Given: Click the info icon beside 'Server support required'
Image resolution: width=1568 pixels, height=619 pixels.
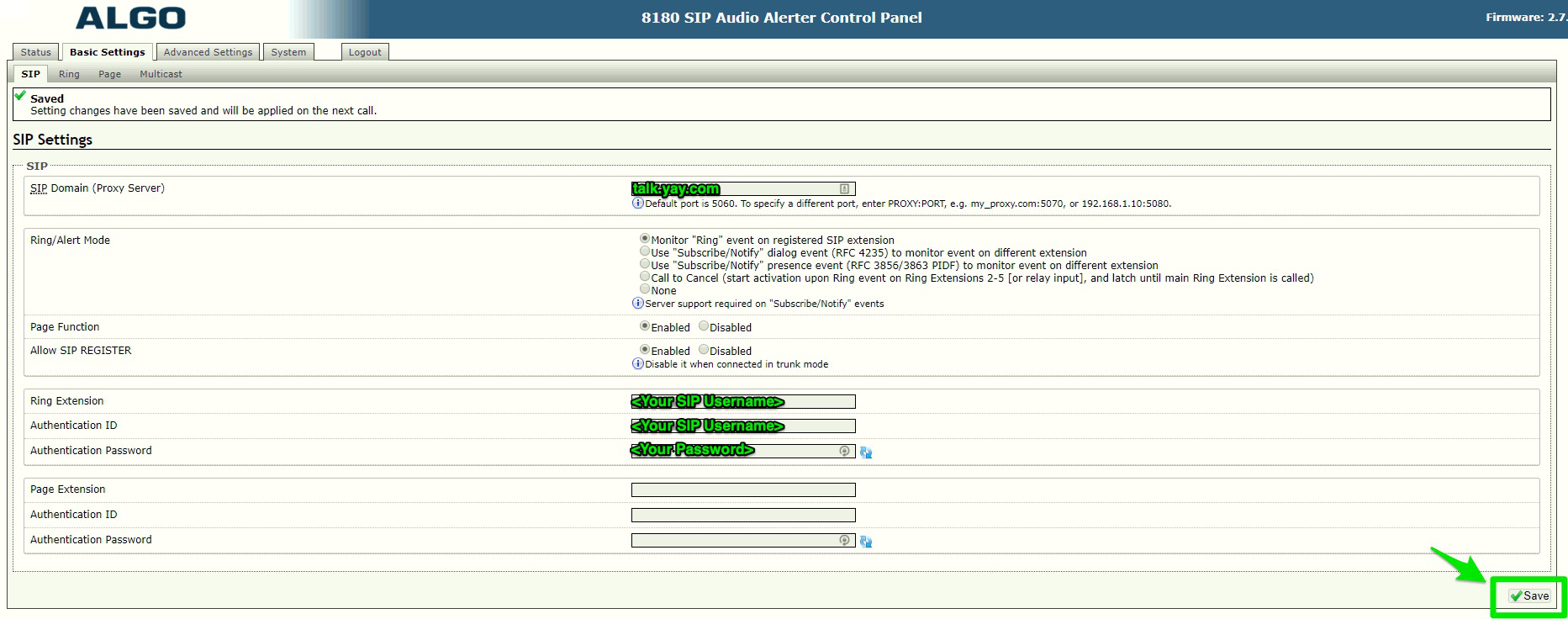Looking at the screenshot, I should [x=637, y=304].
